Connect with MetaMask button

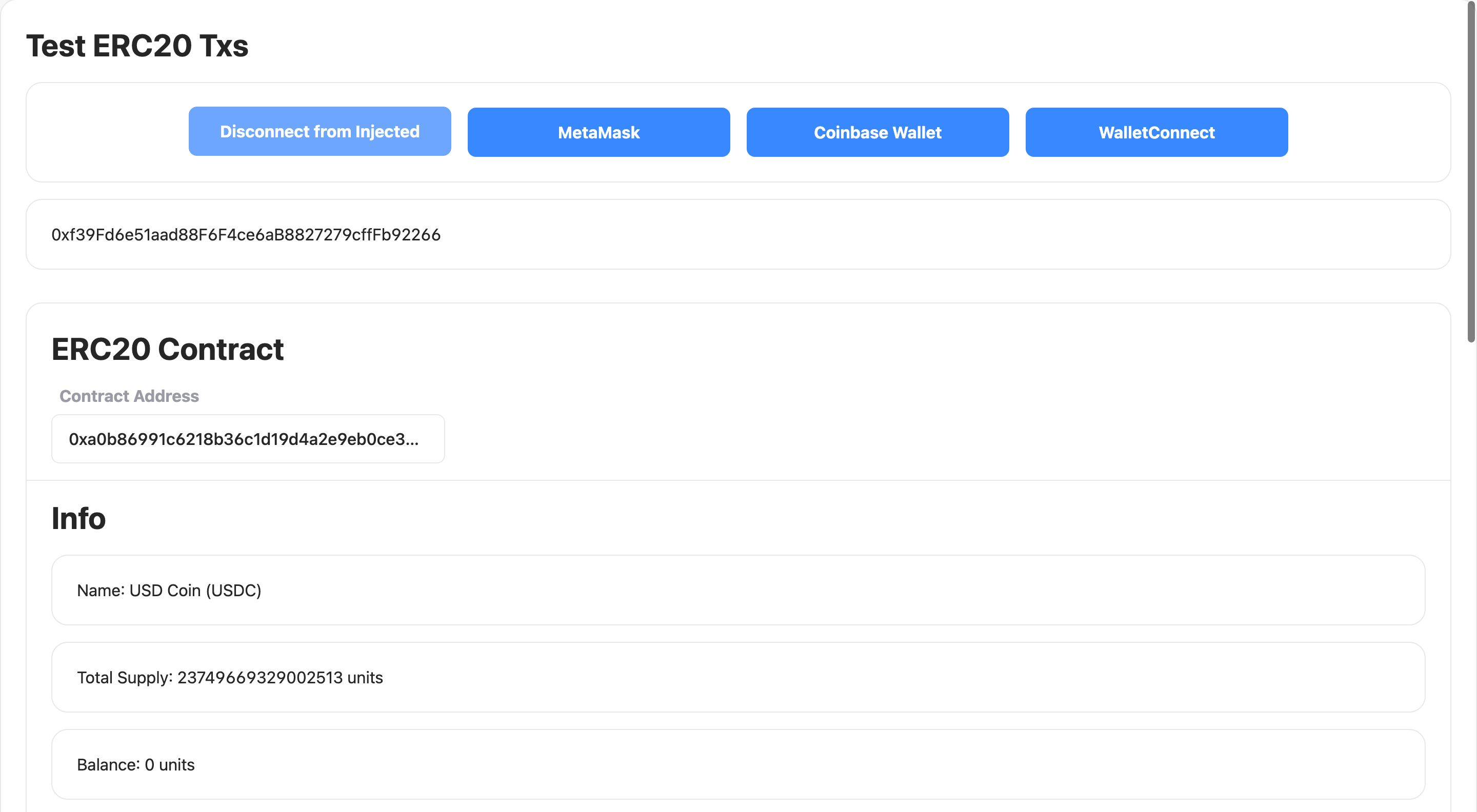tap(598, 132)
